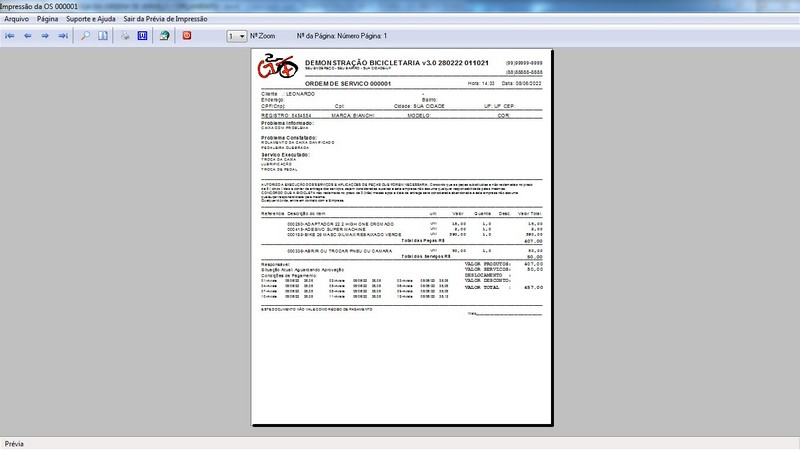Open the Suporte e Ajuda menu
Image resolution: width=800 pixels, height=450 pixels.
coord(91,19)
